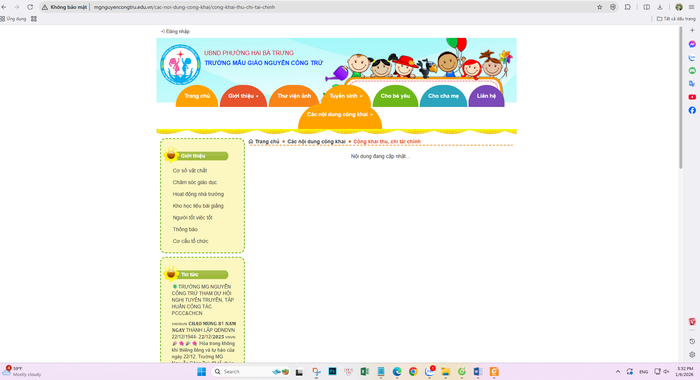Open the 'Cho cha mẹ' tab
This screenshot has height=380, width=700.
click(x=443, y=96)
